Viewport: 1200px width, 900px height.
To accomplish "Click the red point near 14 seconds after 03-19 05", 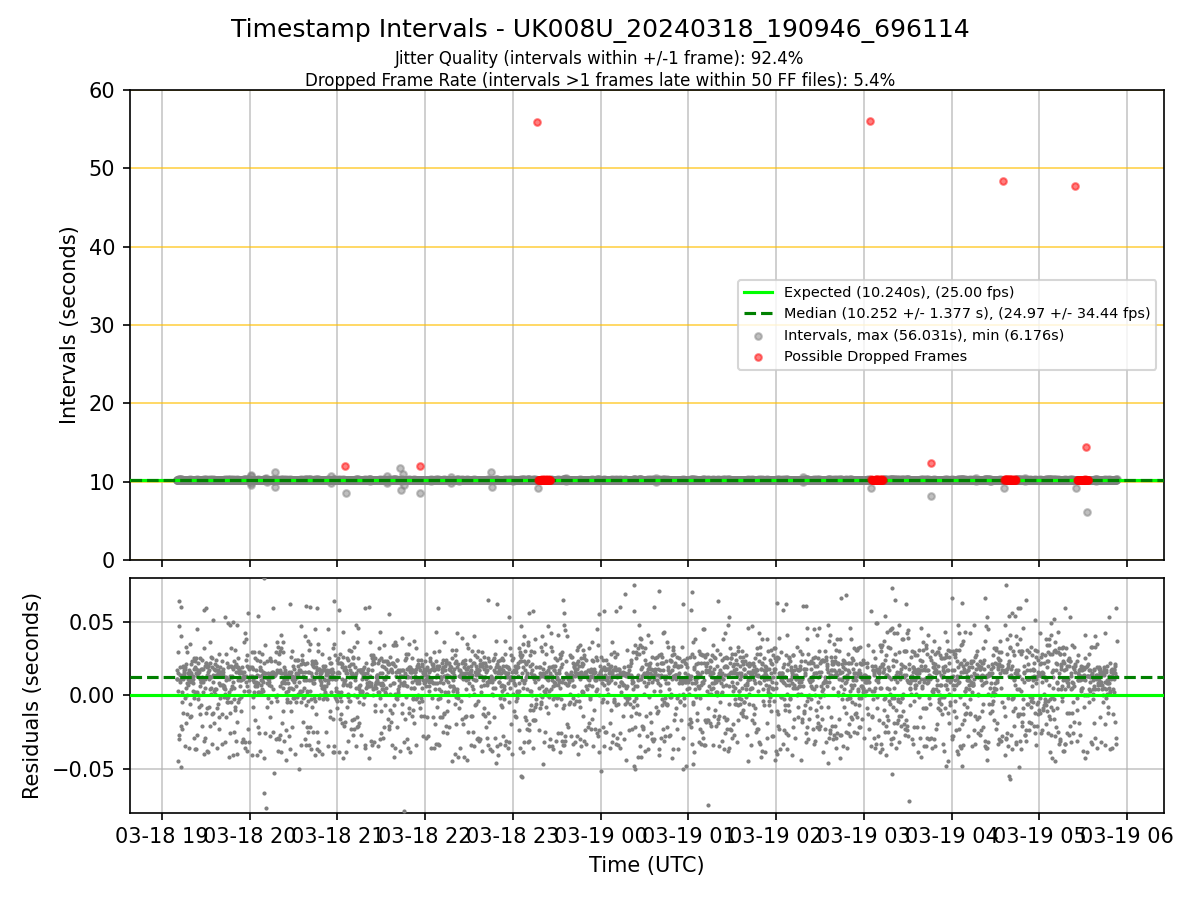I will point(1086,447).
